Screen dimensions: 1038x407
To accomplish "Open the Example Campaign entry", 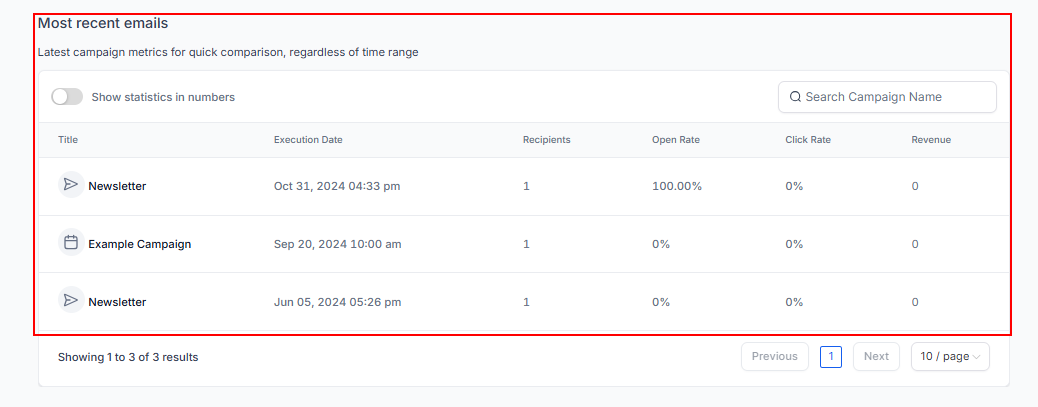I will (139, 244).
